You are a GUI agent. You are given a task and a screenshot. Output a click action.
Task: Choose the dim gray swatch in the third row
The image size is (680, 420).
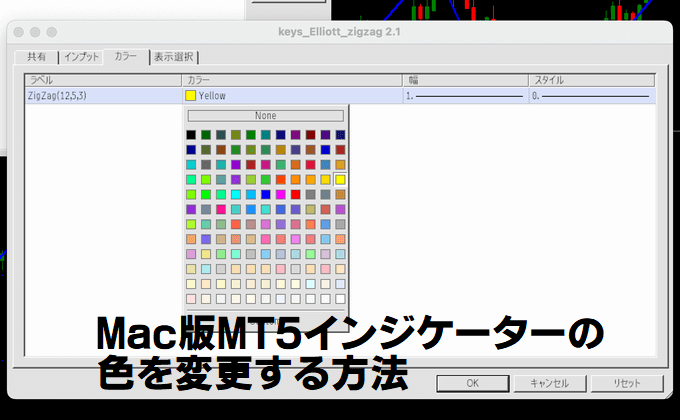(206, 165)
